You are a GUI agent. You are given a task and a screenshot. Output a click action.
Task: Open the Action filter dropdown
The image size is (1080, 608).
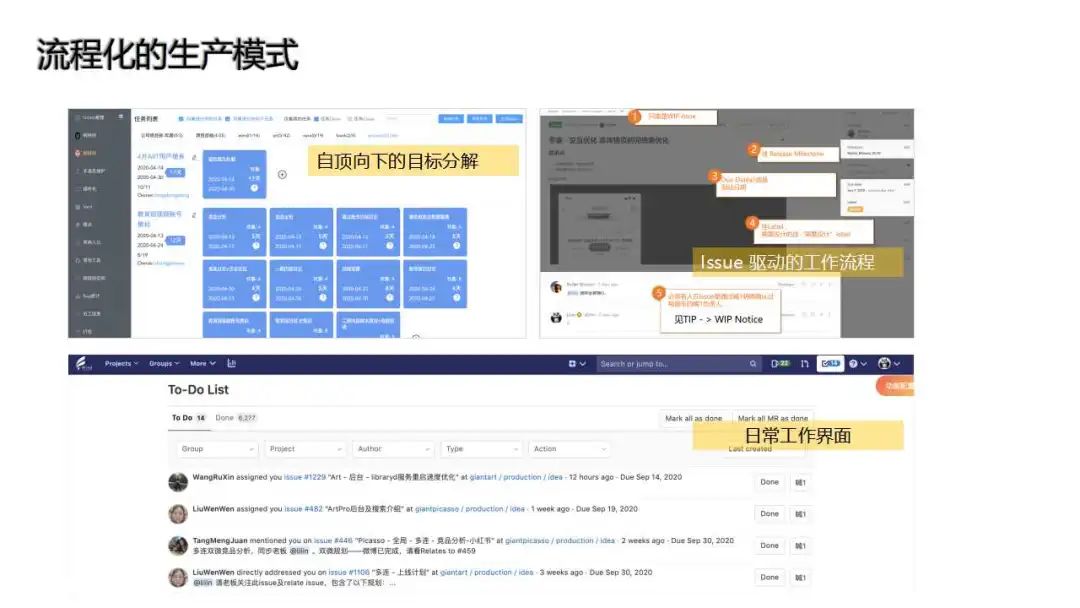point(569,449)
